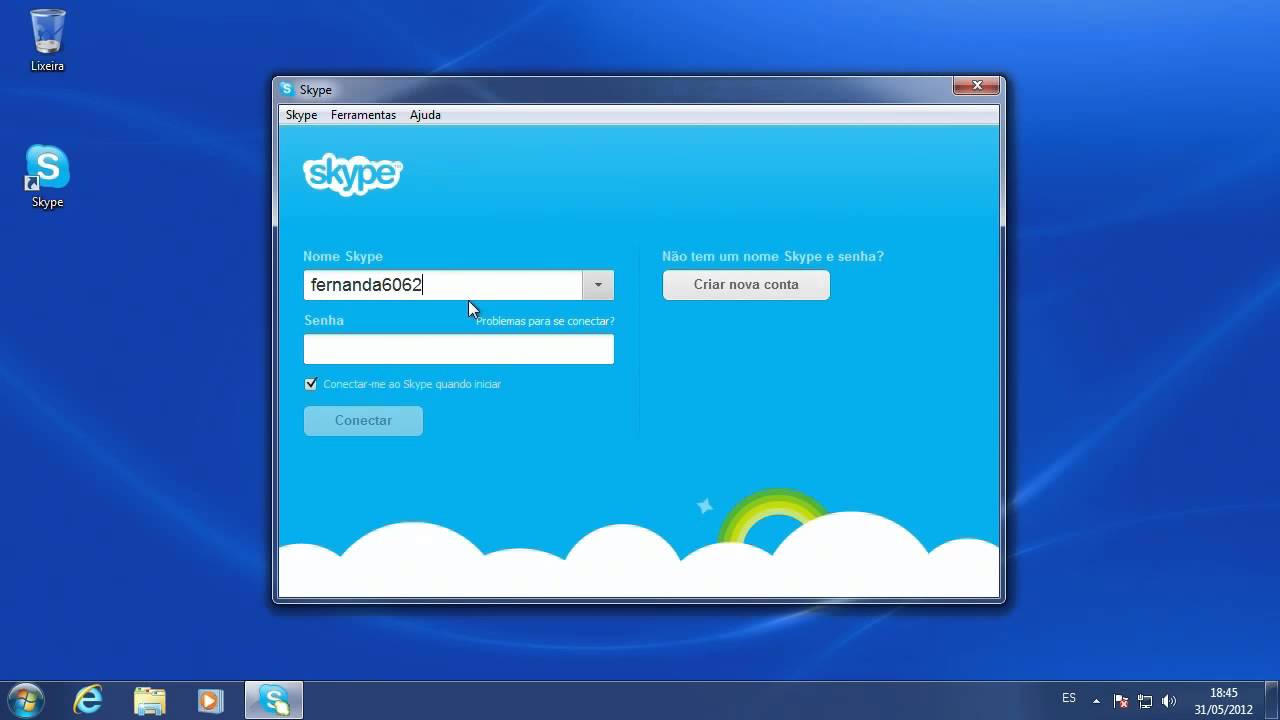The width and height of the screenshot is (1280, 720).
Task: Focus the Nome Skype field with fernanda6062
Action: (x=443, y=285)
